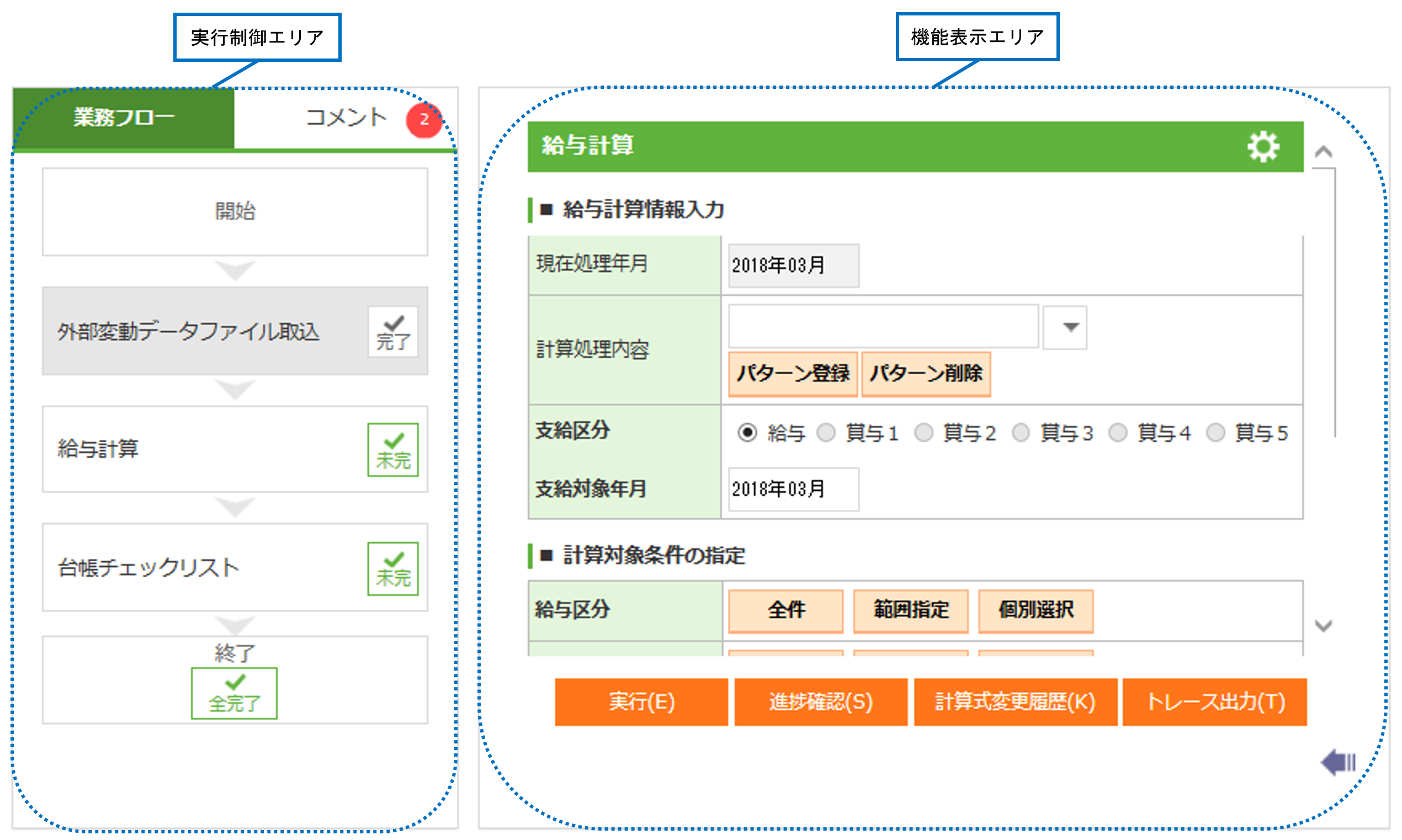This screenshot has height=840, width=1402.
Task: Open the コメント tab
Action: point(346,118)
